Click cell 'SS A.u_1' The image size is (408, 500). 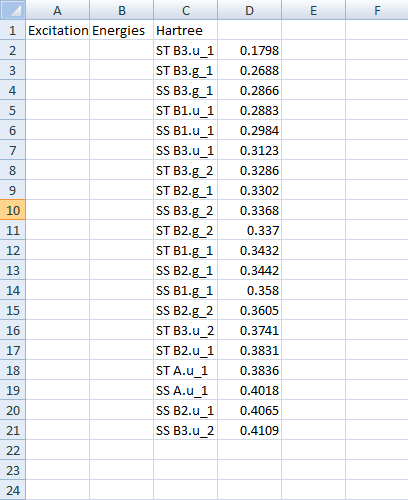(185, 390)
